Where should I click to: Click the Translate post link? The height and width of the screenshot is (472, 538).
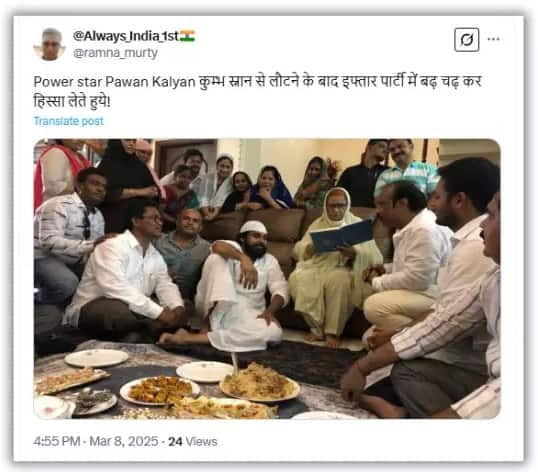(x=68, y=121)
